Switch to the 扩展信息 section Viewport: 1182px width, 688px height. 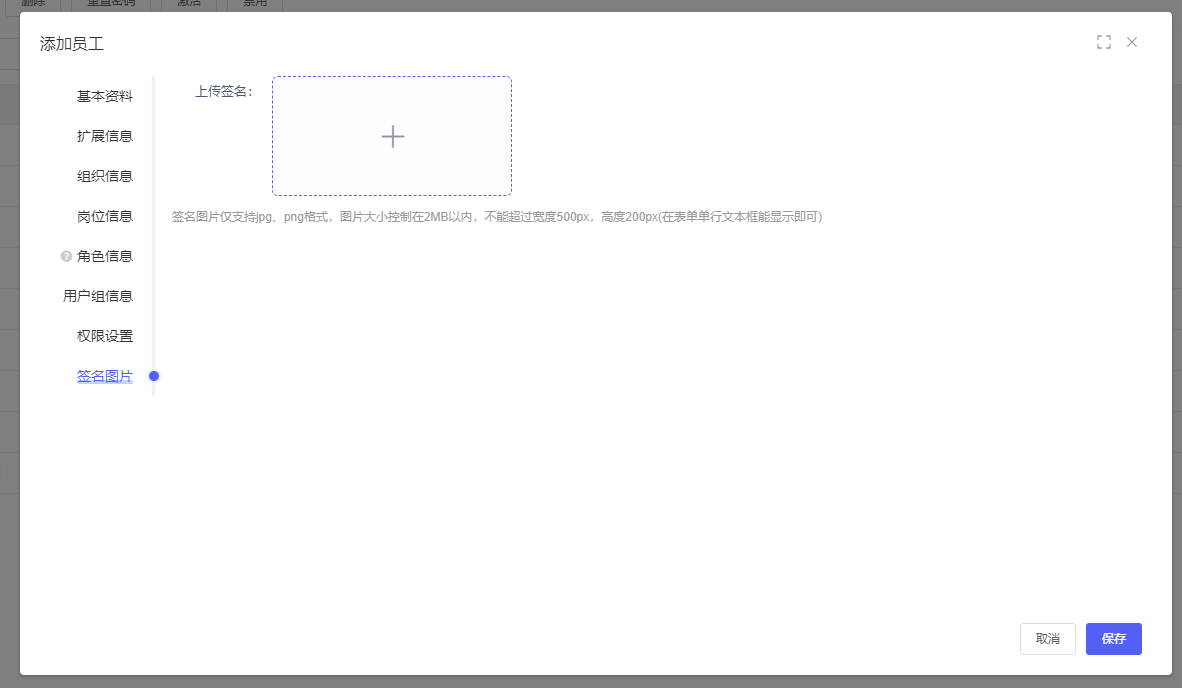coord(104,136)
